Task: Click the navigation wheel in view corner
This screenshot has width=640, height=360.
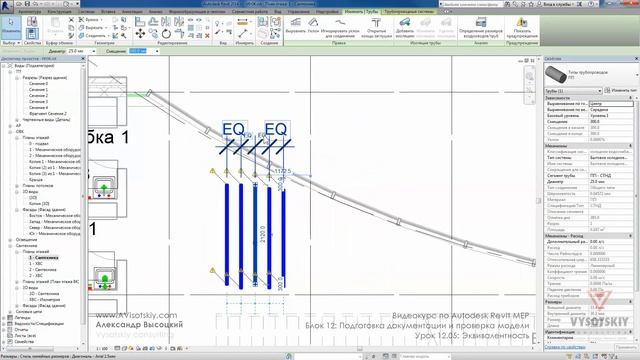Action: pyautogui.click(x=530, y=76)
